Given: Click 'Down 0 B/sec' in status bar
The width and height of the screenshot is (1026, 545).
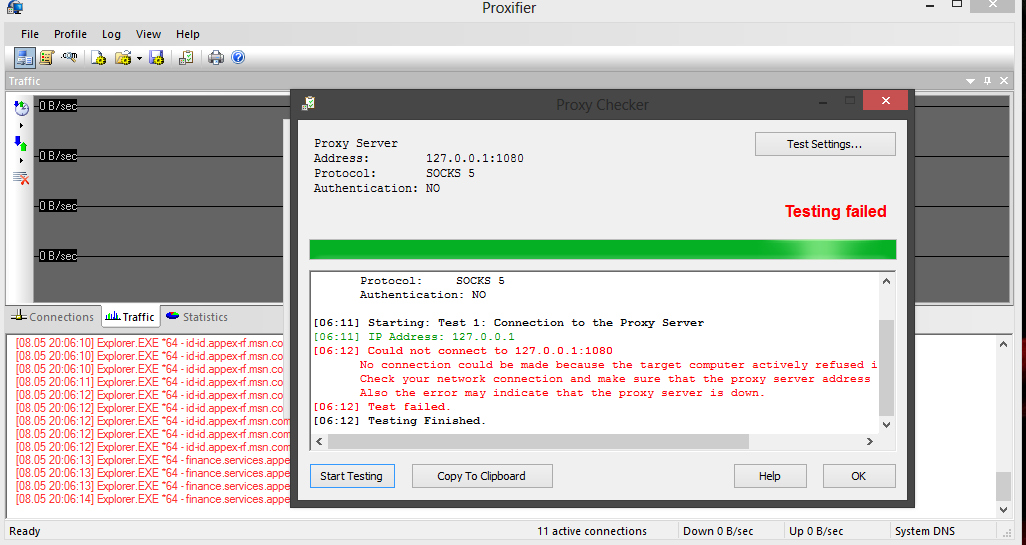Looking at the screenshot, I should click(718, 531).
